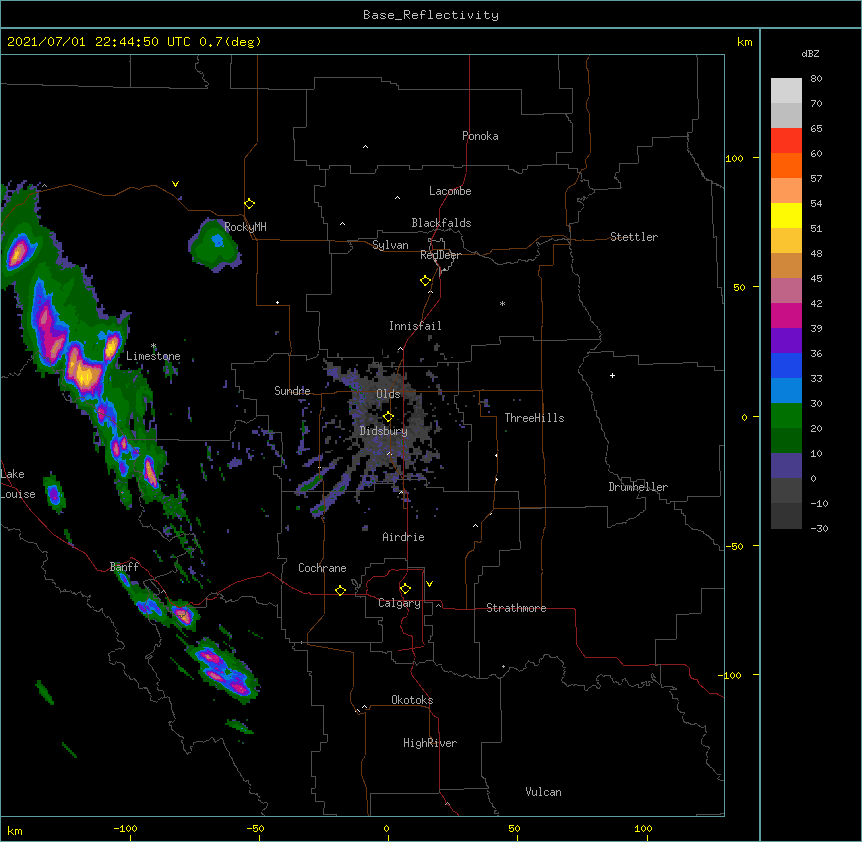
Task: Click the Innisfail city label
Action: coord(415,326)
